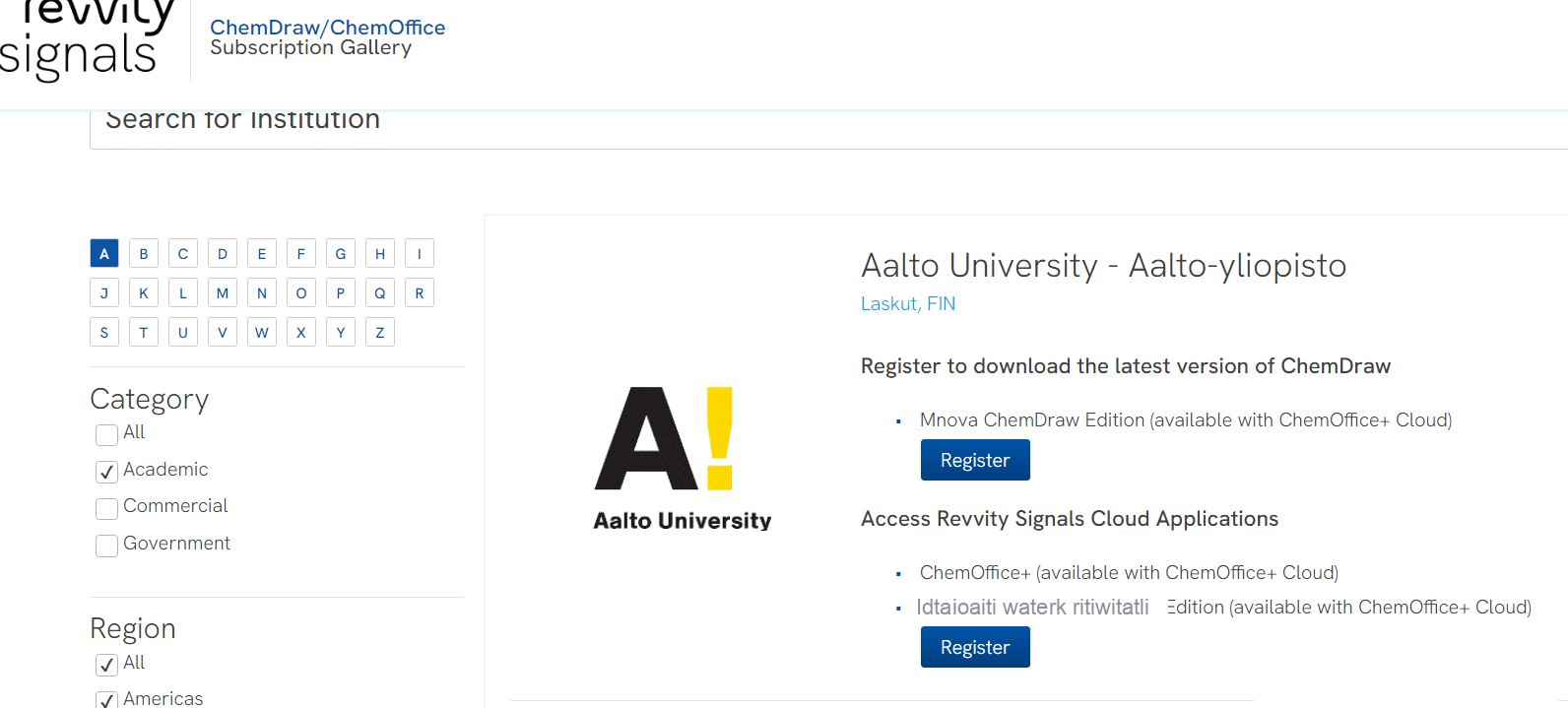This screenshot has height=708, width=1568.
Task: Filter institutions by letter S
Action: pyautogui.click(x=104, y=333)
